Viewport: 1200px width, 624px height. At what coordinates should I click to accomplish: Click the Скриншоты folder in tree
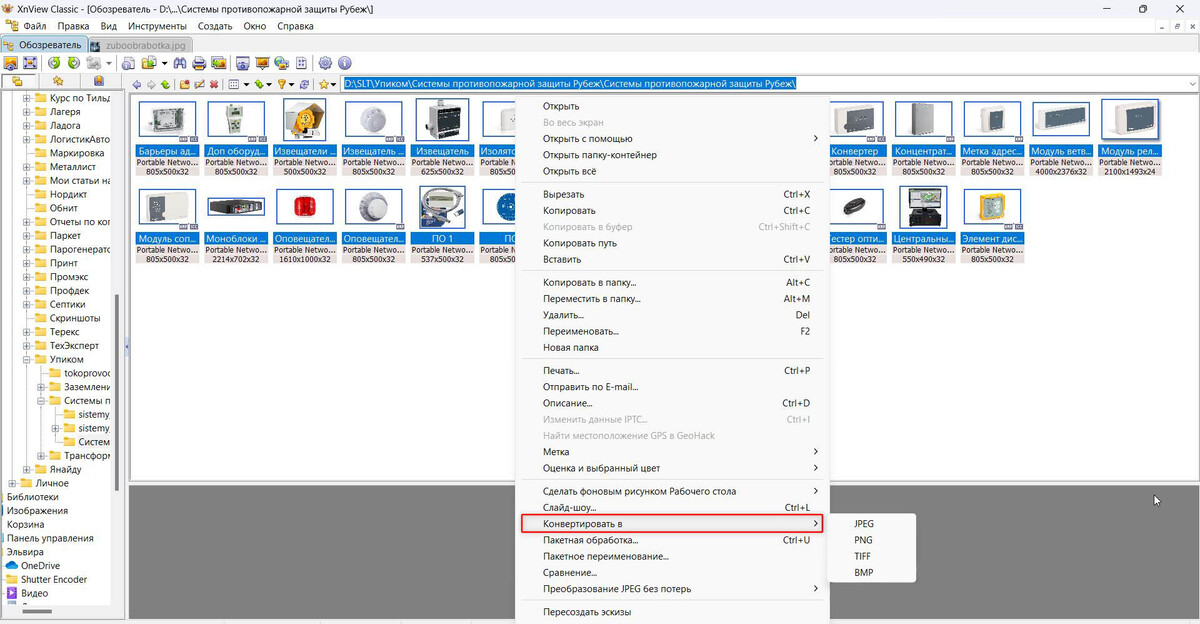pos(74,318)
